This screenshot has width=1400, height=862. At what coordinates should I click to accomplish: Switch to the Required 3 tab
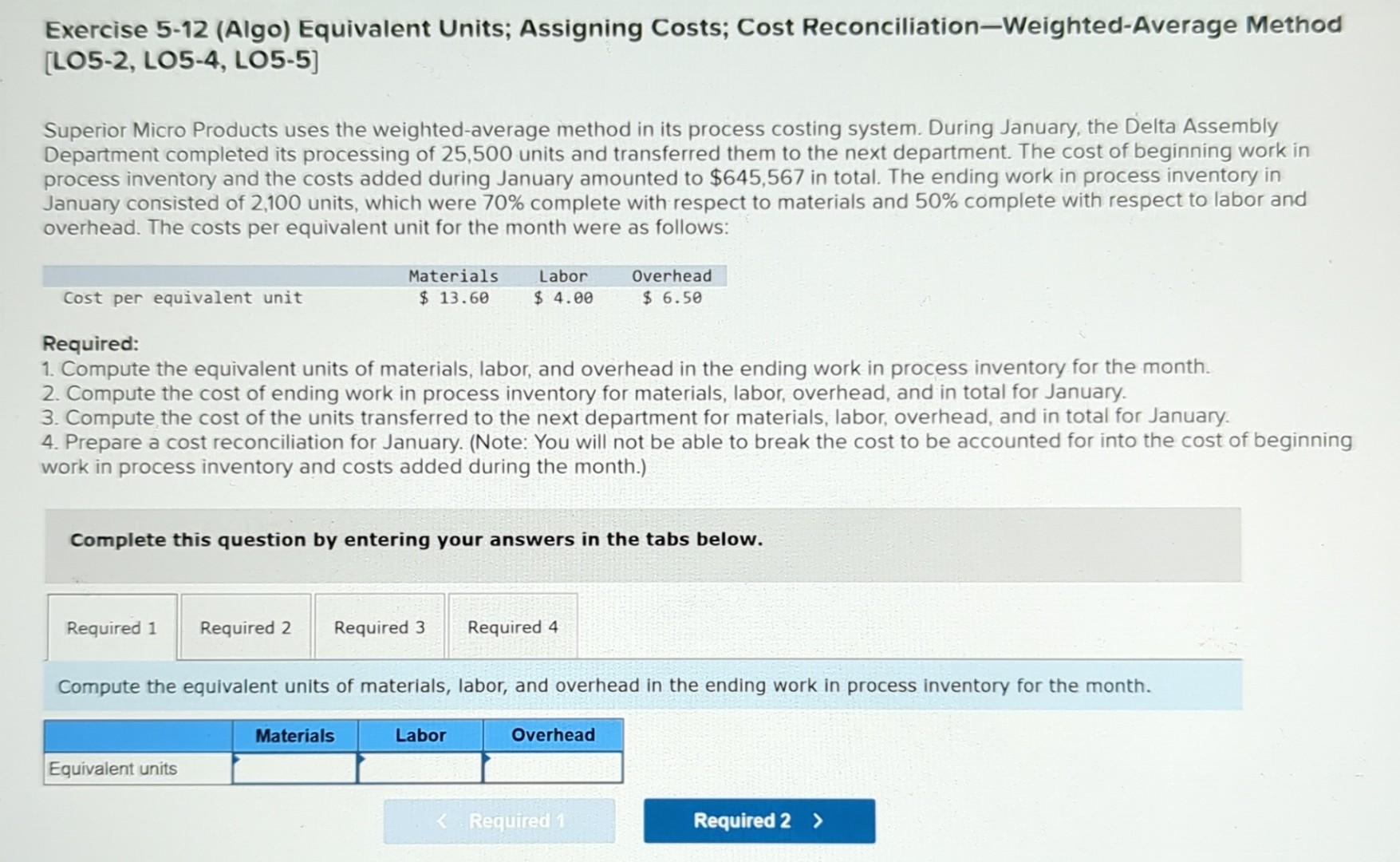click(x=380, y=628)
